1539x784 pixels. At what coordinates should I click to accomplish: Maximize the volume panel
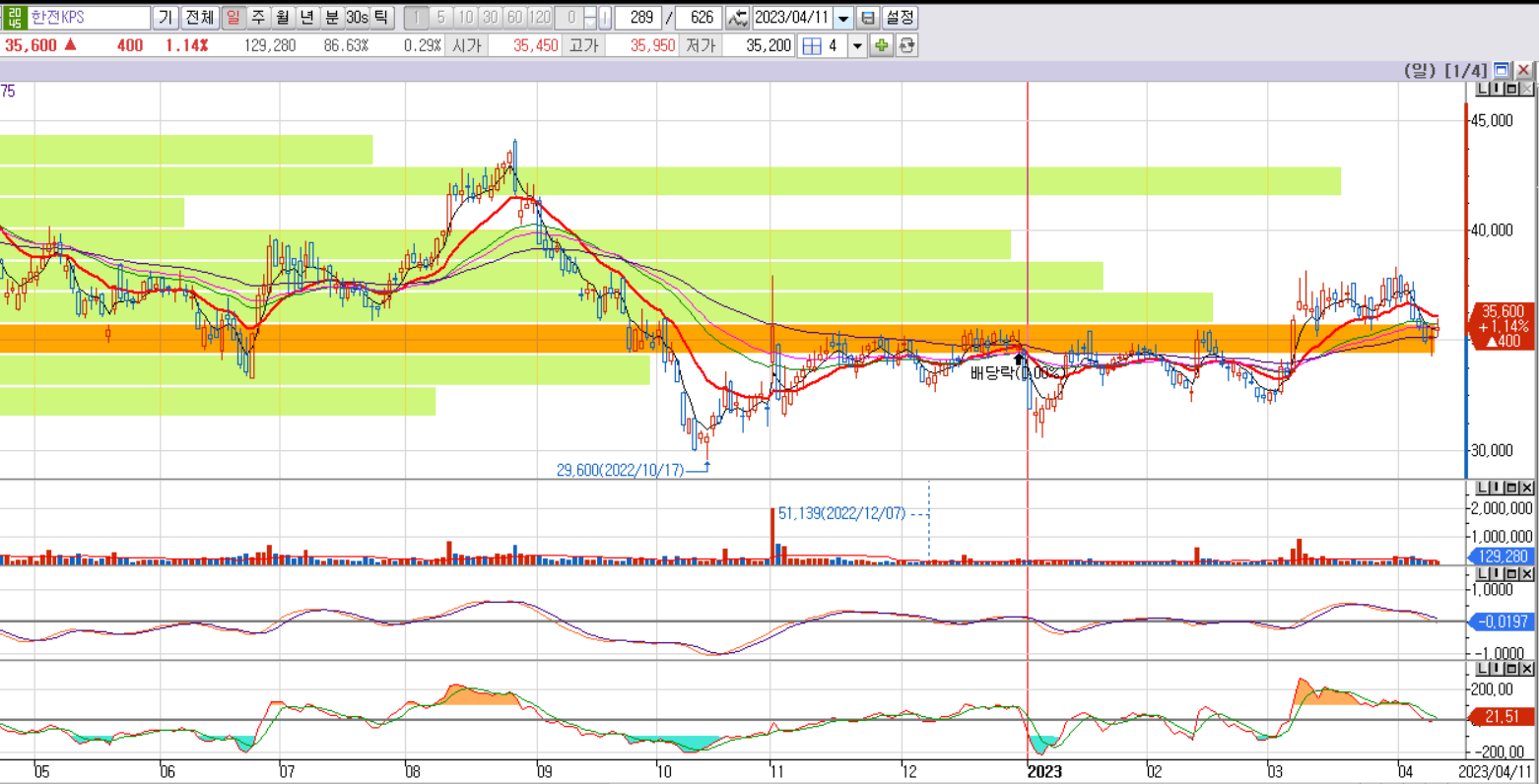click(x=1511, y=488)
